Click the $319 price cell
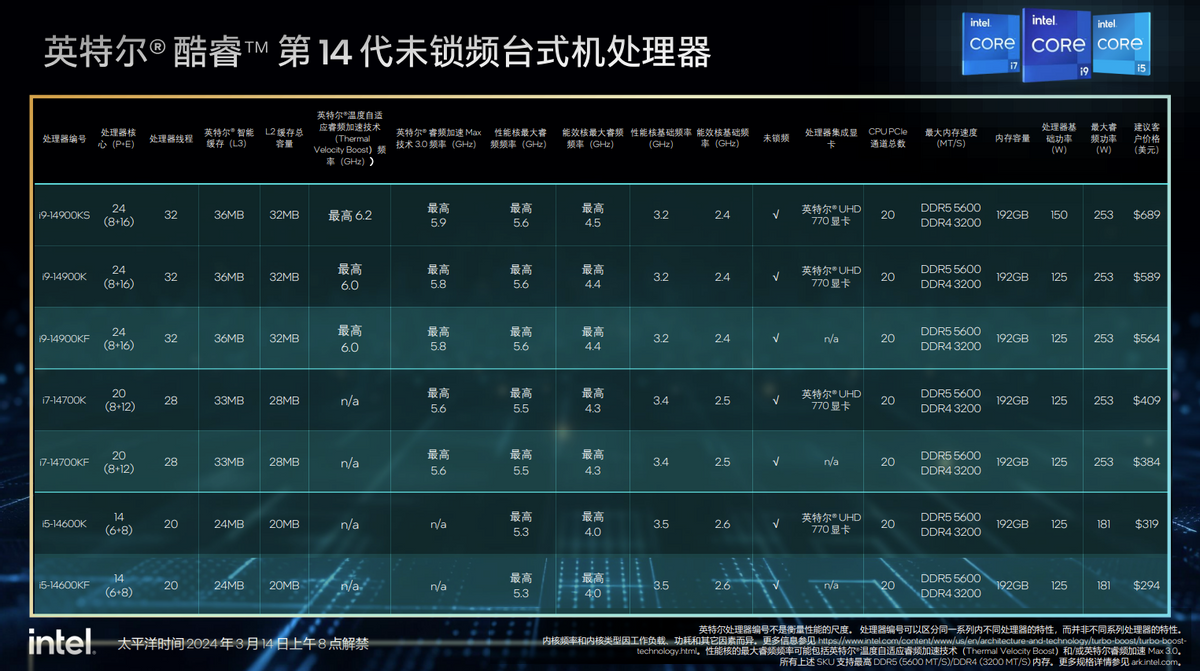Viewport: 1200px width, 671px height. tap(1146, 524)
